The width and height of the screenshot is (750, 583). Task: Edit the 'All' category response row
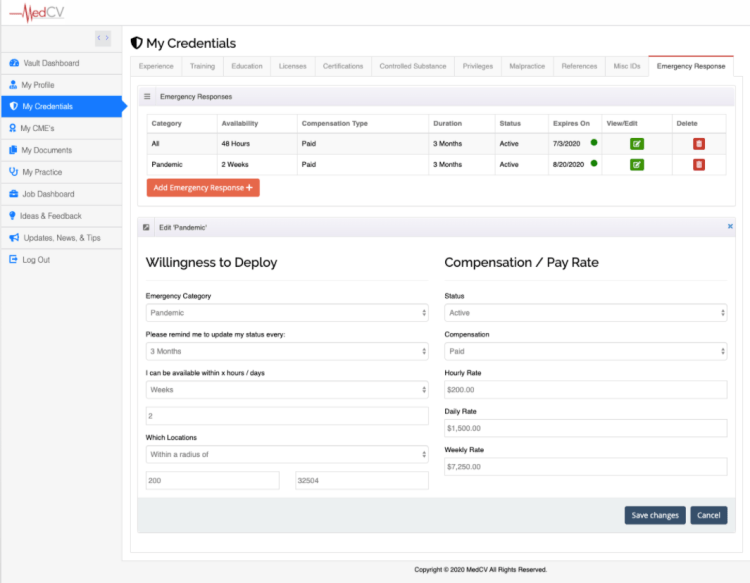point(637,144)
